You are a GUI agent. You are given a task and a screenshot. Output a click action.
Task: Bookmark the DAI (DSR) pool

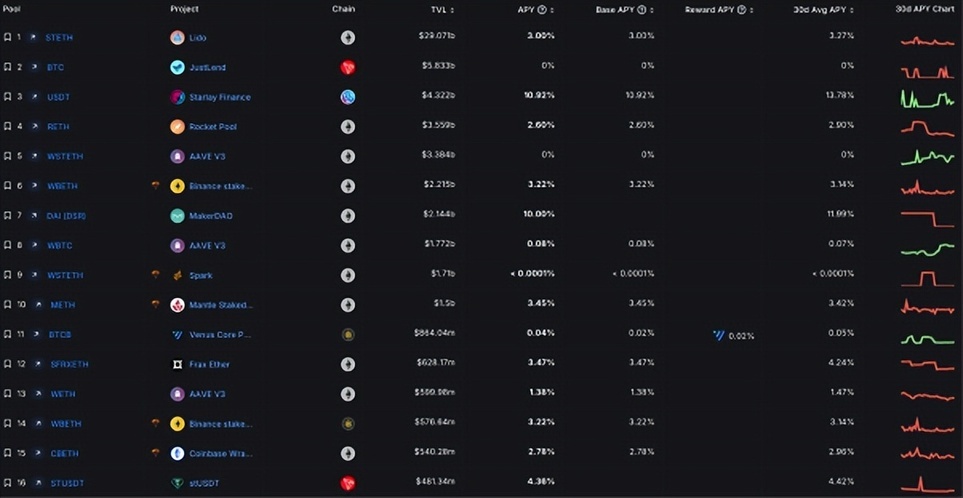pos(7,216)
